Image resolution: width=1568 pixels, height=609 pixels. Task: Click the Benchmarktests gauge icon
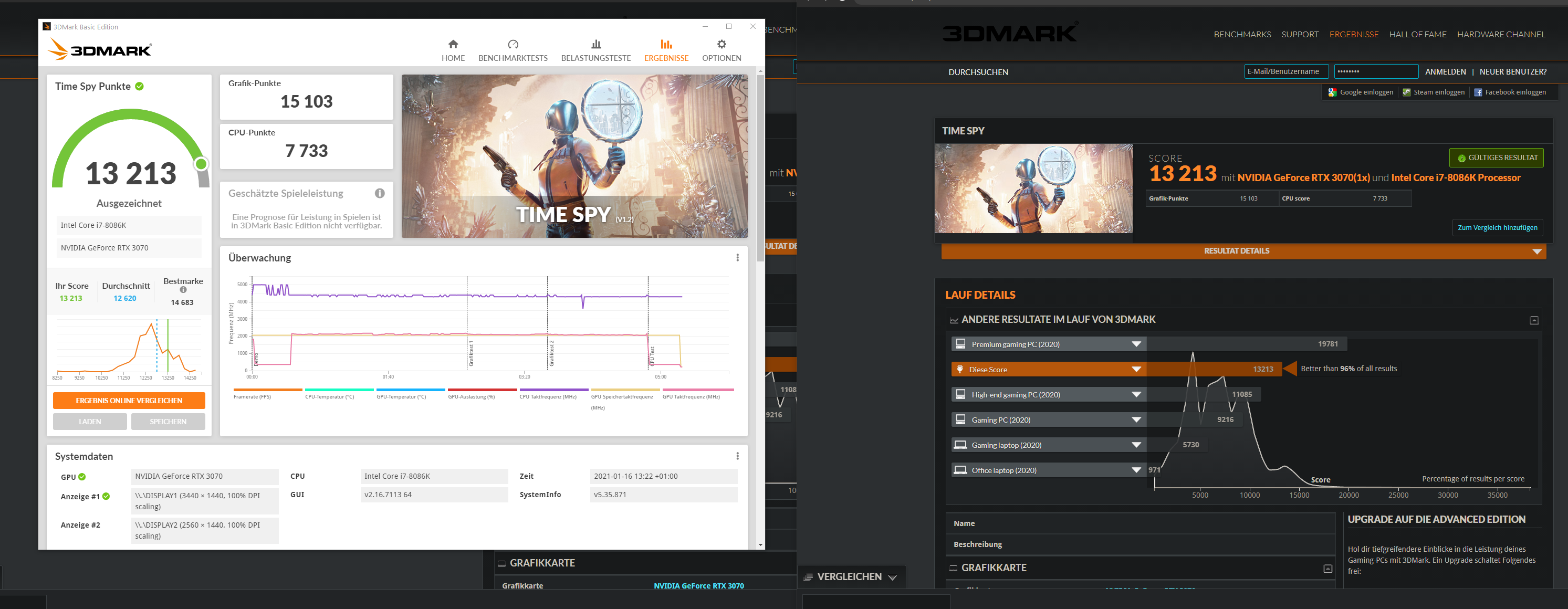[x=513, y=45]
